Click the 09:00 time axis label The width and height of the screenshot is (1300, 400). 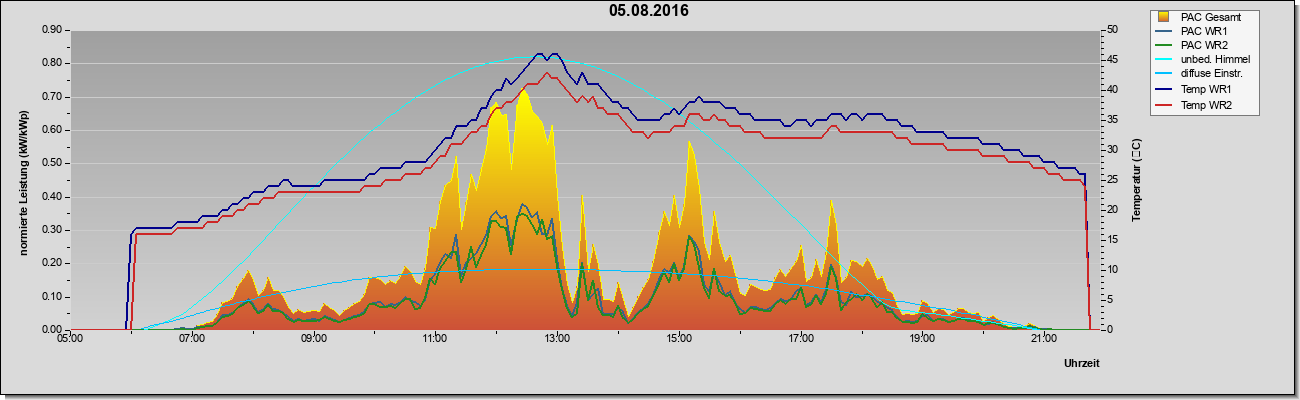[x=314, y=339]
